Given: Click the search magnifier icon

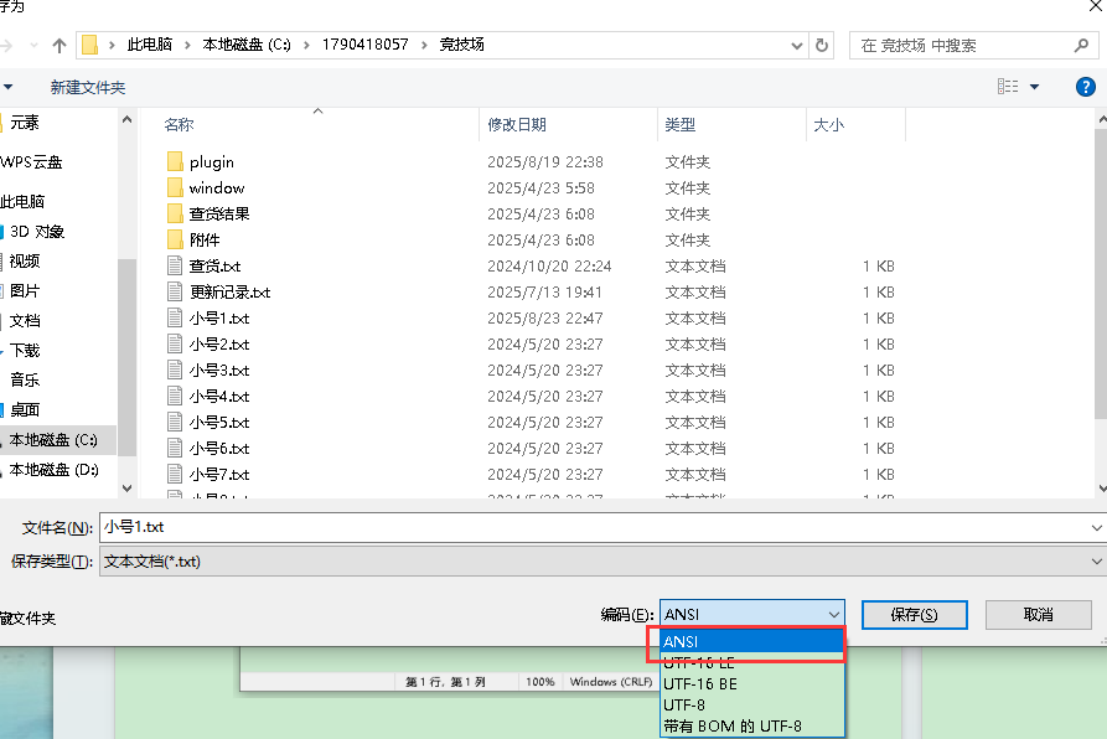Looking at the screenshot, I should (1081, 45).
